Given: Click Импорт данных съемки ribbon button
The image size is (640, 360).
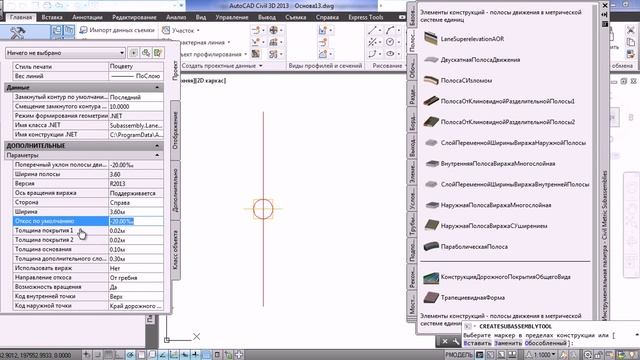Looking at the screenshot, I should click(117, 30).
